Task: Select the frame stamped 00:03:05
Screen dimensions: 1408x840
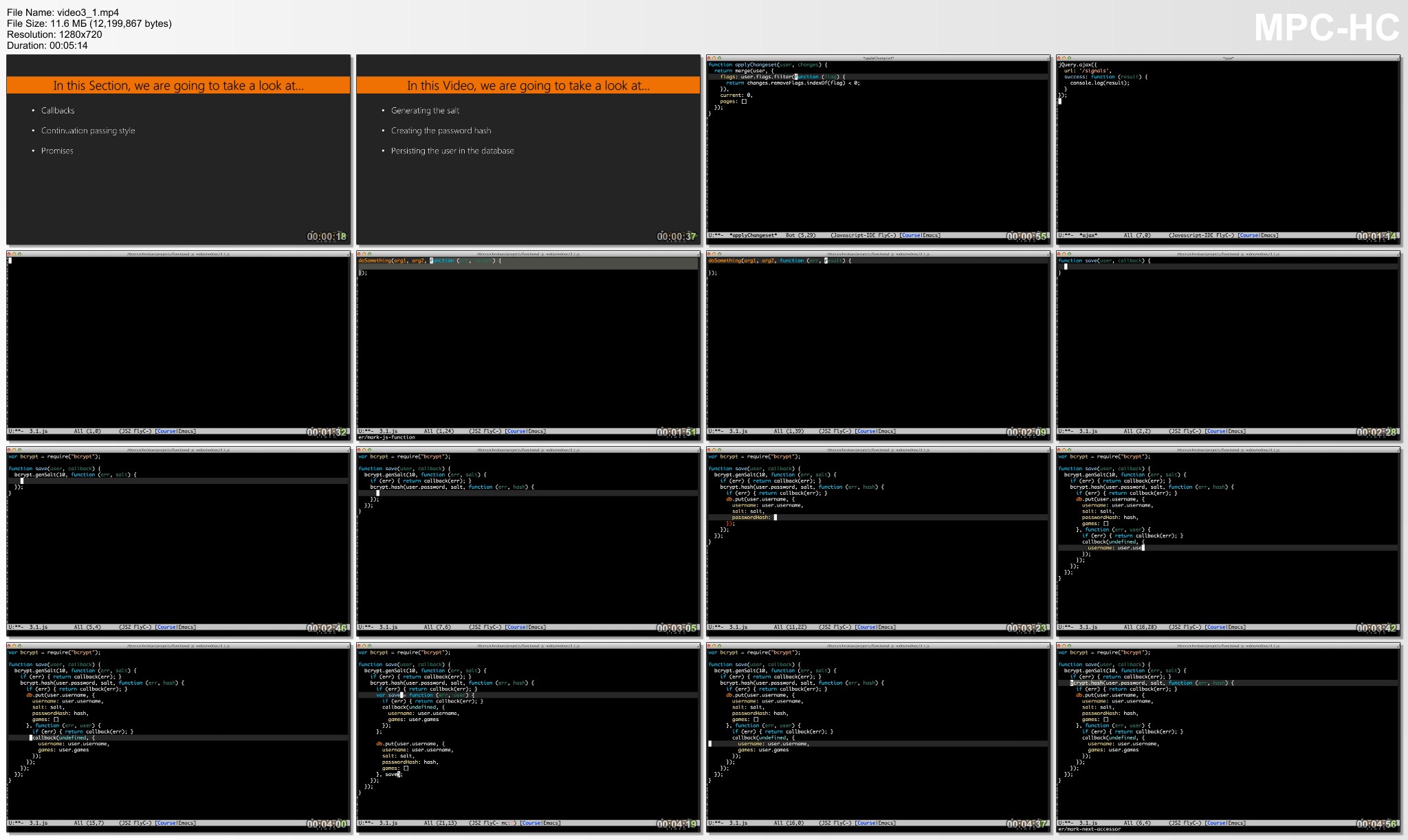Action: (529, 542)
